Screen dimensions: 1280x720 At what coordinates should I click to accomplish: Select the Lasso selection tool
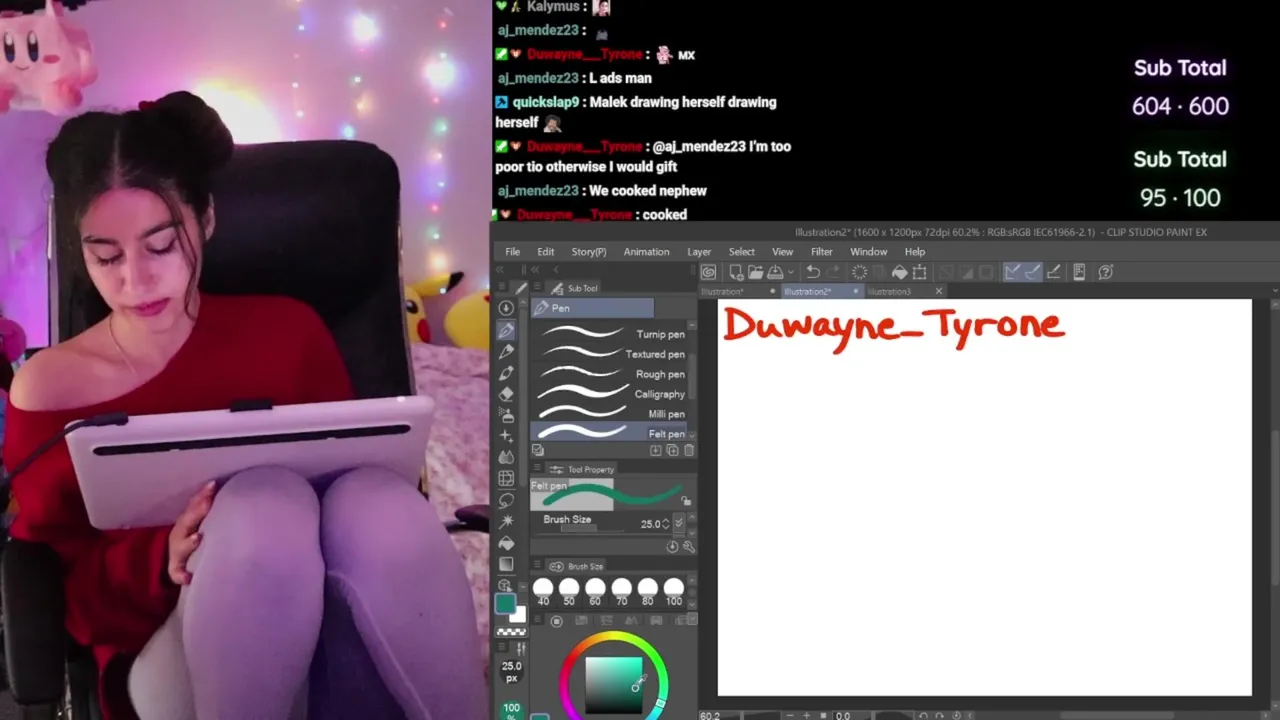tap(506, 500)
